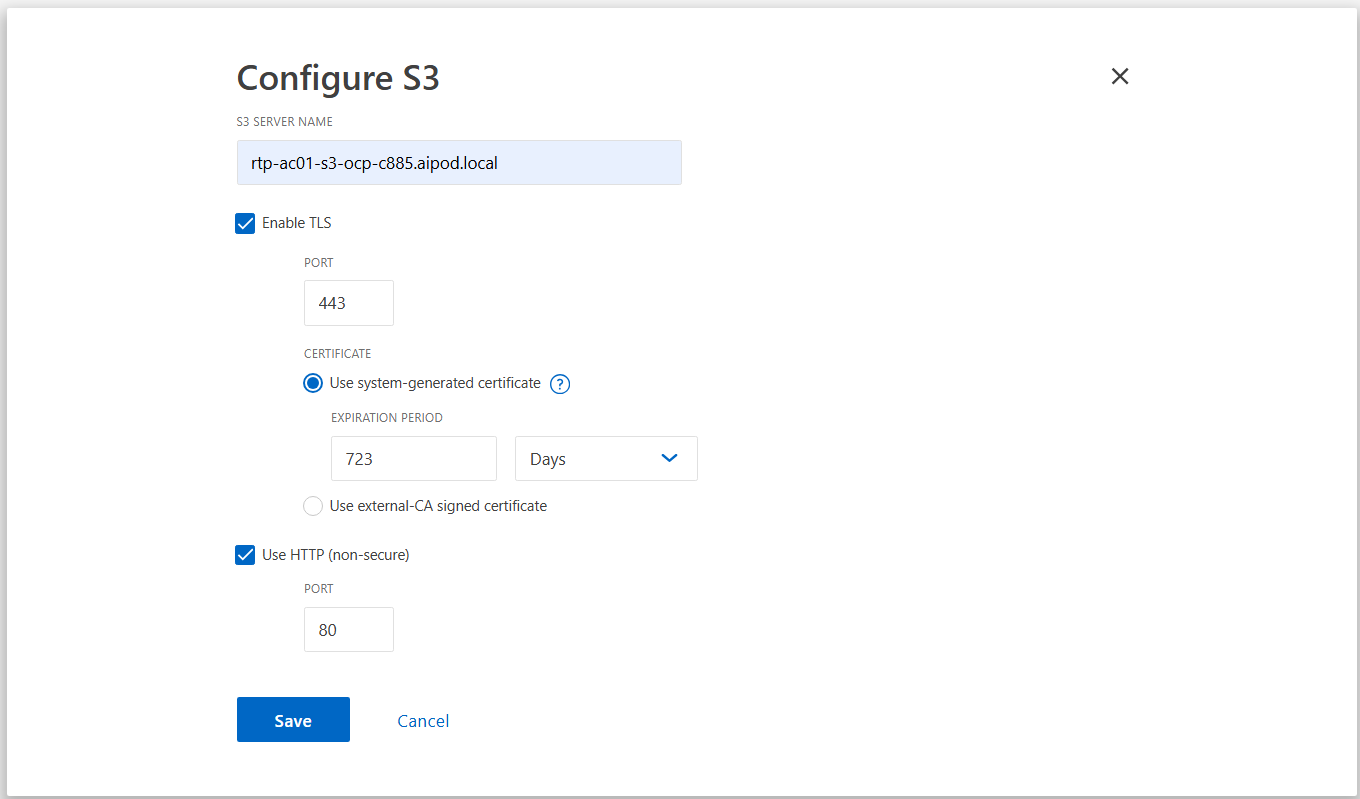Screen dimensions: 1360x799
Task: Select the expiration period value 723
Action: pos(413,458)
